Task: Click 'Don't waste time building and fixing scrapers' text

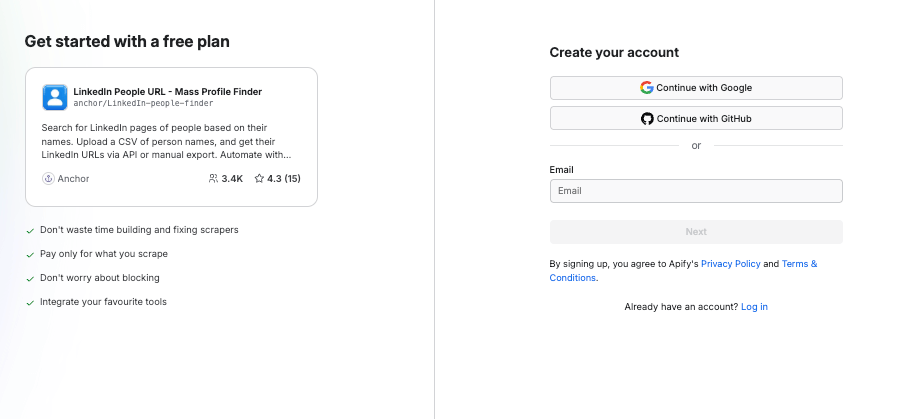Action: [x=139, y=230]
